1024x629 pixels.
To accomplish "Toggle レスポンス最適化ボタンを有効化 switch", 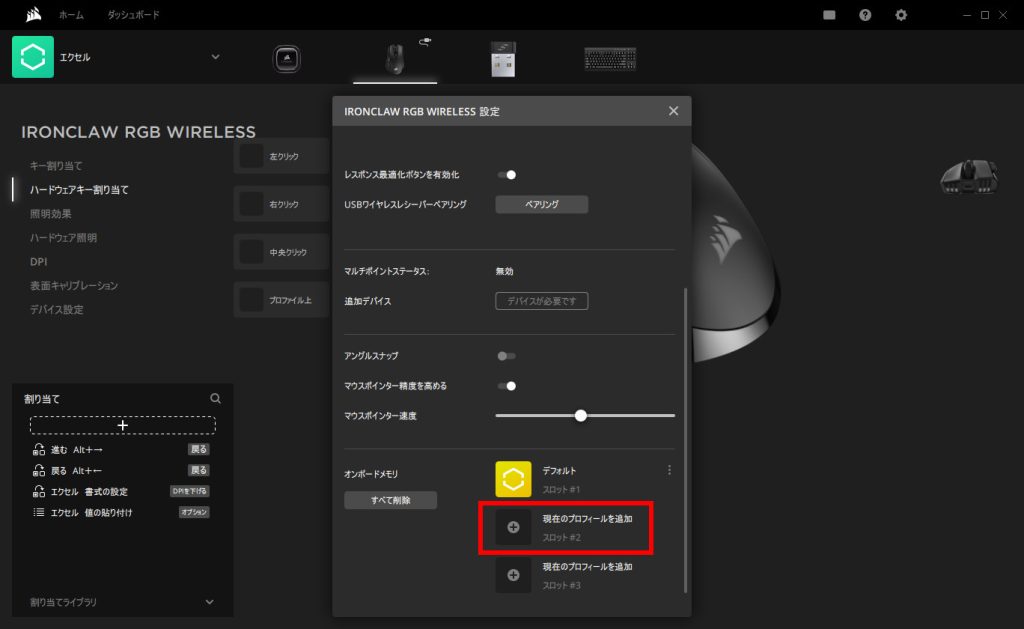I will click(507, 174).
